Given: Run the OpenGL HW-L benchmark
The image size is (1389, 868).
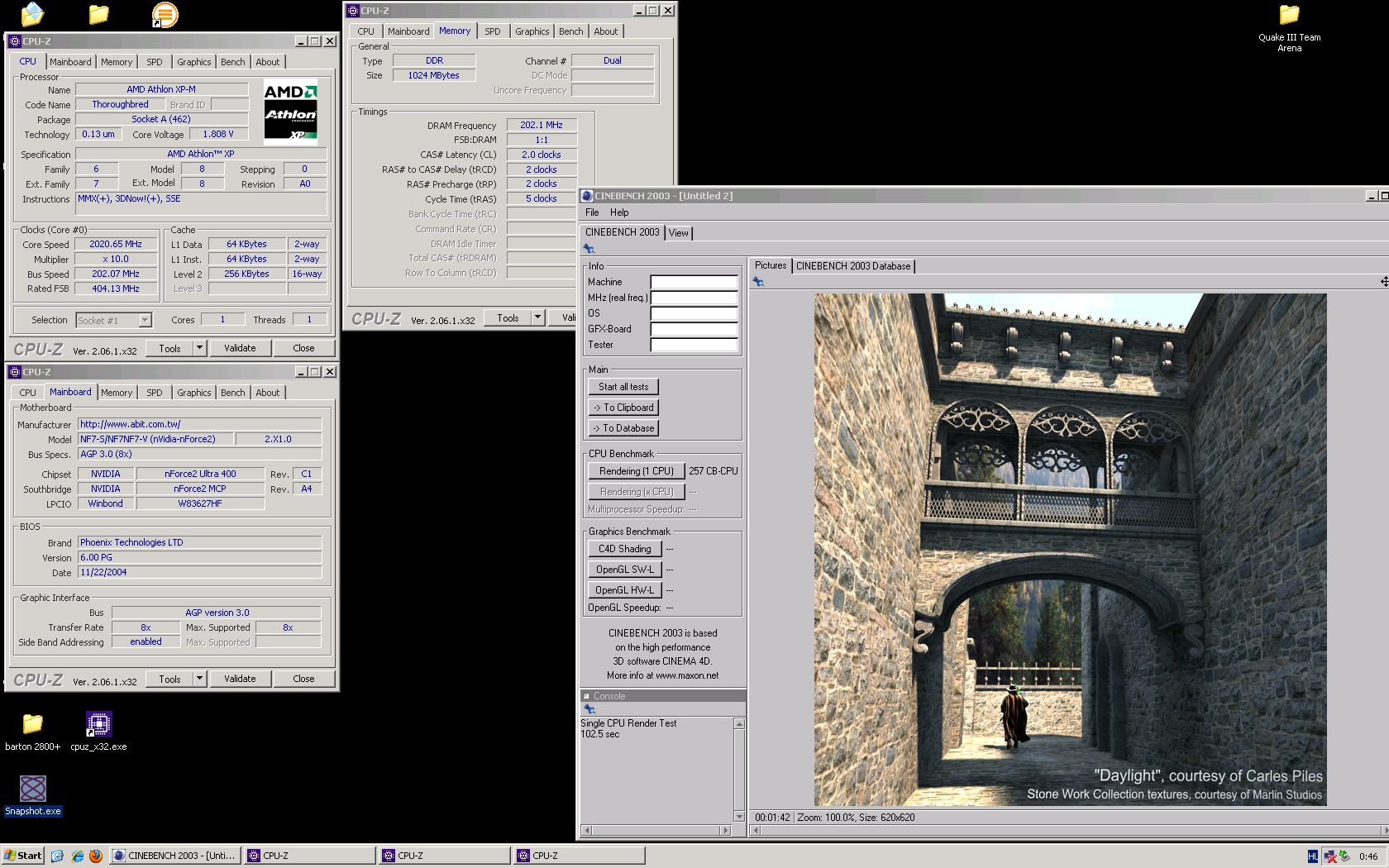Looking at the screenshot, I should pos(625,590).
